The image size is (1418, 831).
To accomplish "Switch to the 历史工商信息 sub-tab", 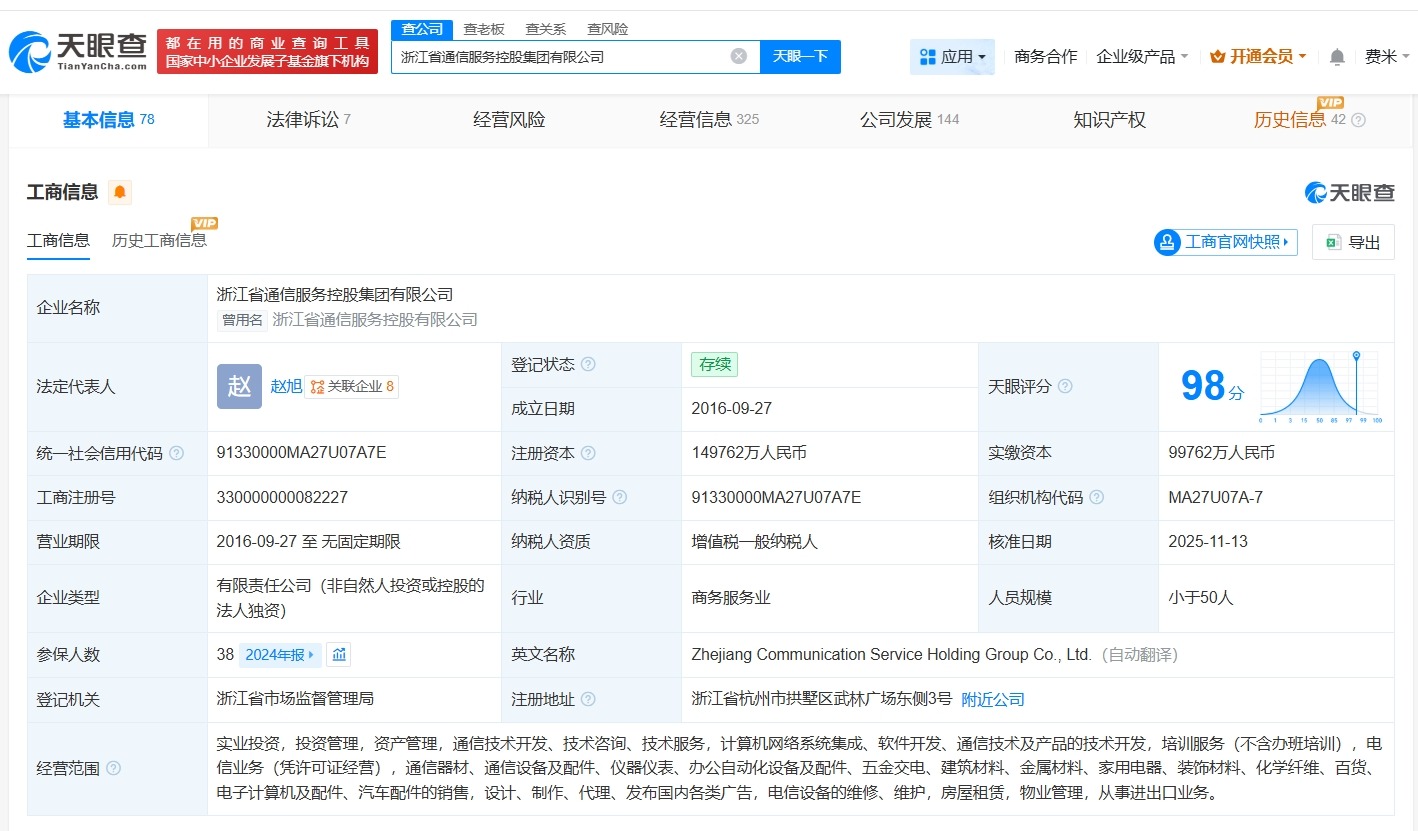I will [x=160, y=240].
